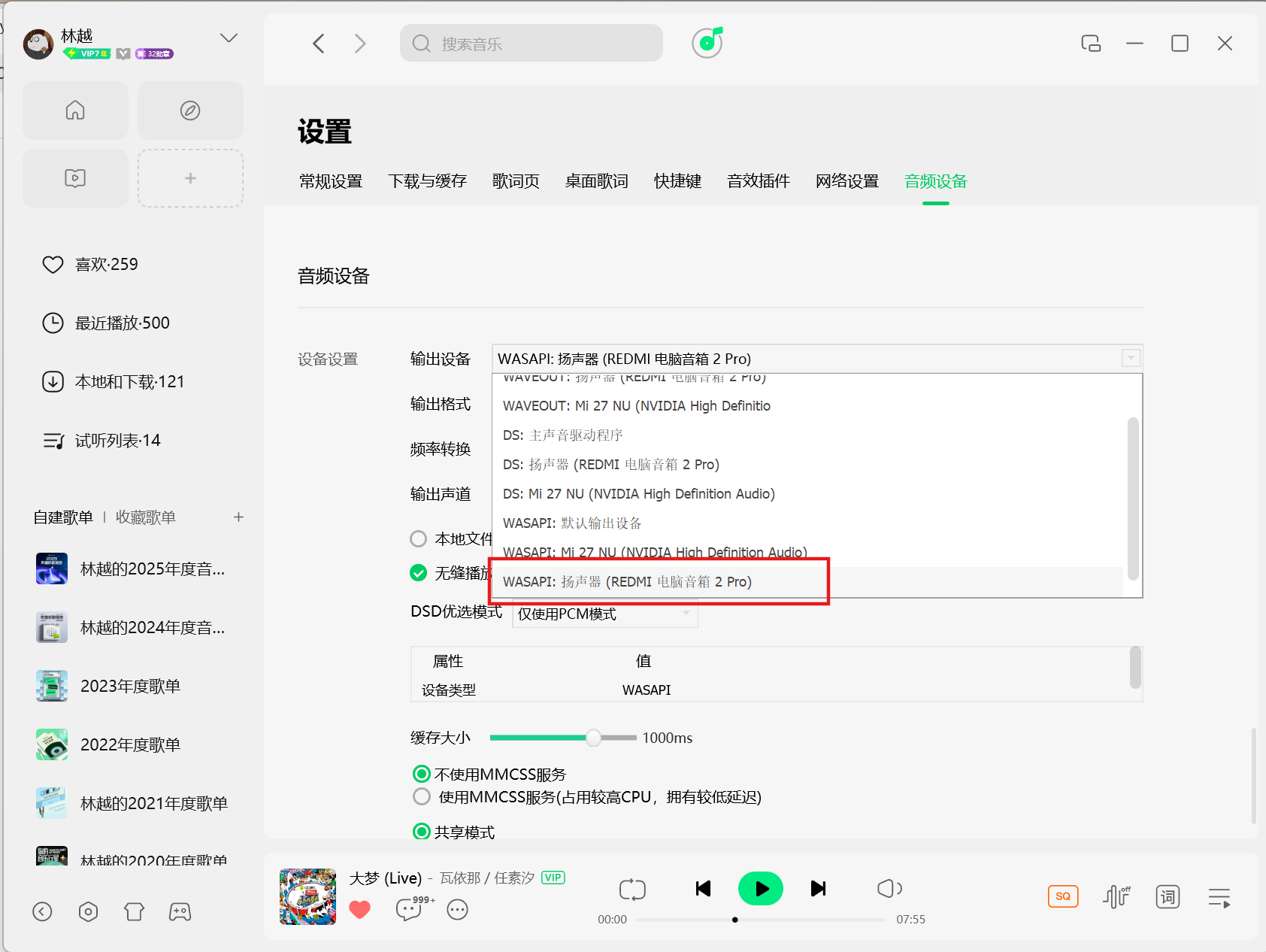The width and height of the screenshot is (1266, 952).
Task: Click the SQ sound quality icon
Action: [x=1062, y=896]
